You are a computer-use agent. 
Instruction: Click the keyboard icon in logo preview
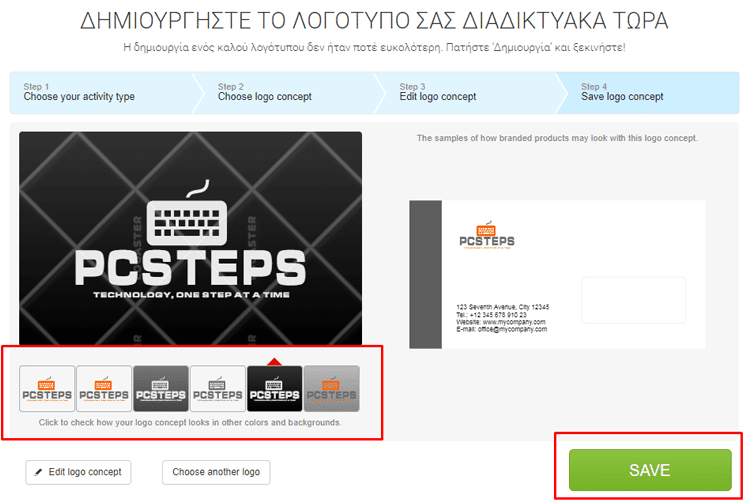pyautogui.click(x=187, y=213)
